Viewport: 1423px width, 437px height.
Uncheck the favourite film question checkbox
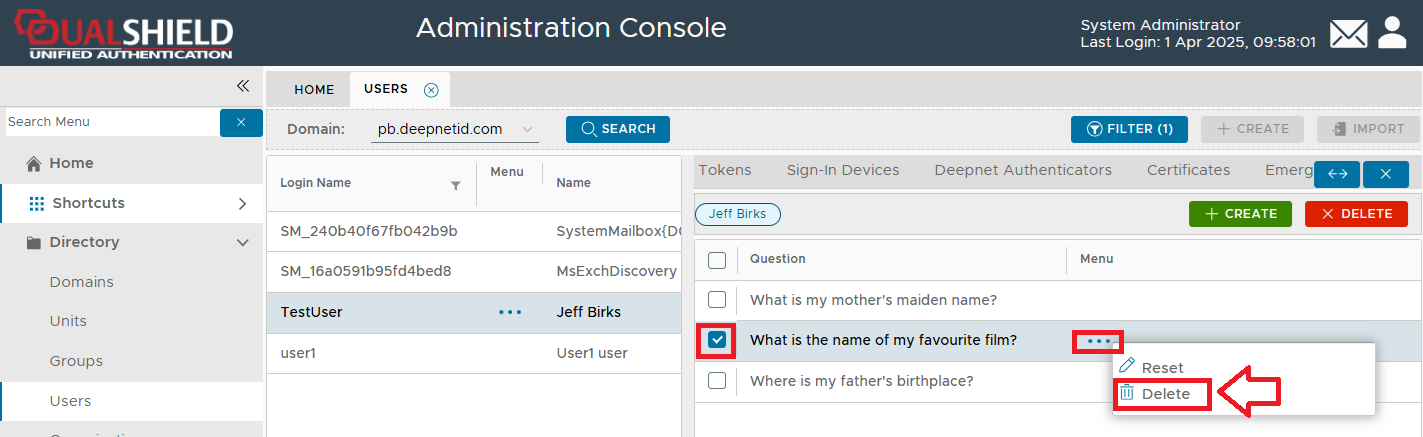pos(717,340)
